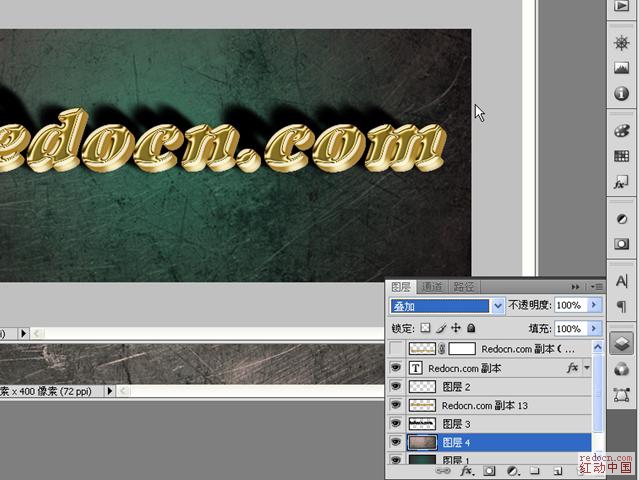The height and width of the screenshot is (480, 640).
Task: Click the fill 填充 percentage field
Action: point(569,328)
